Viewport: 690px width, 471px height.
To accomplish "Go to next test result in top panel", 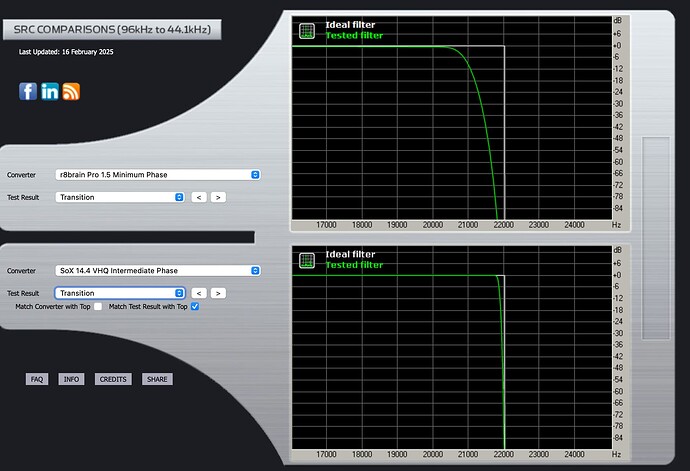I will click(218, 197).
